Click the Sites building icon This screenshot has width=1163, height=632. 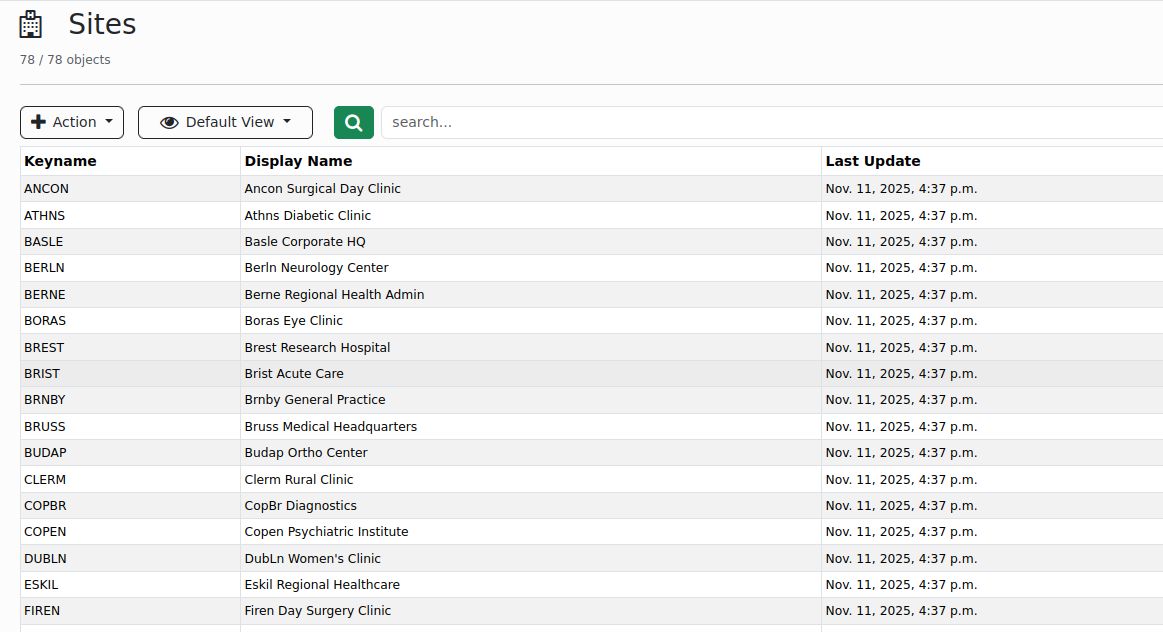coord(31,25)
